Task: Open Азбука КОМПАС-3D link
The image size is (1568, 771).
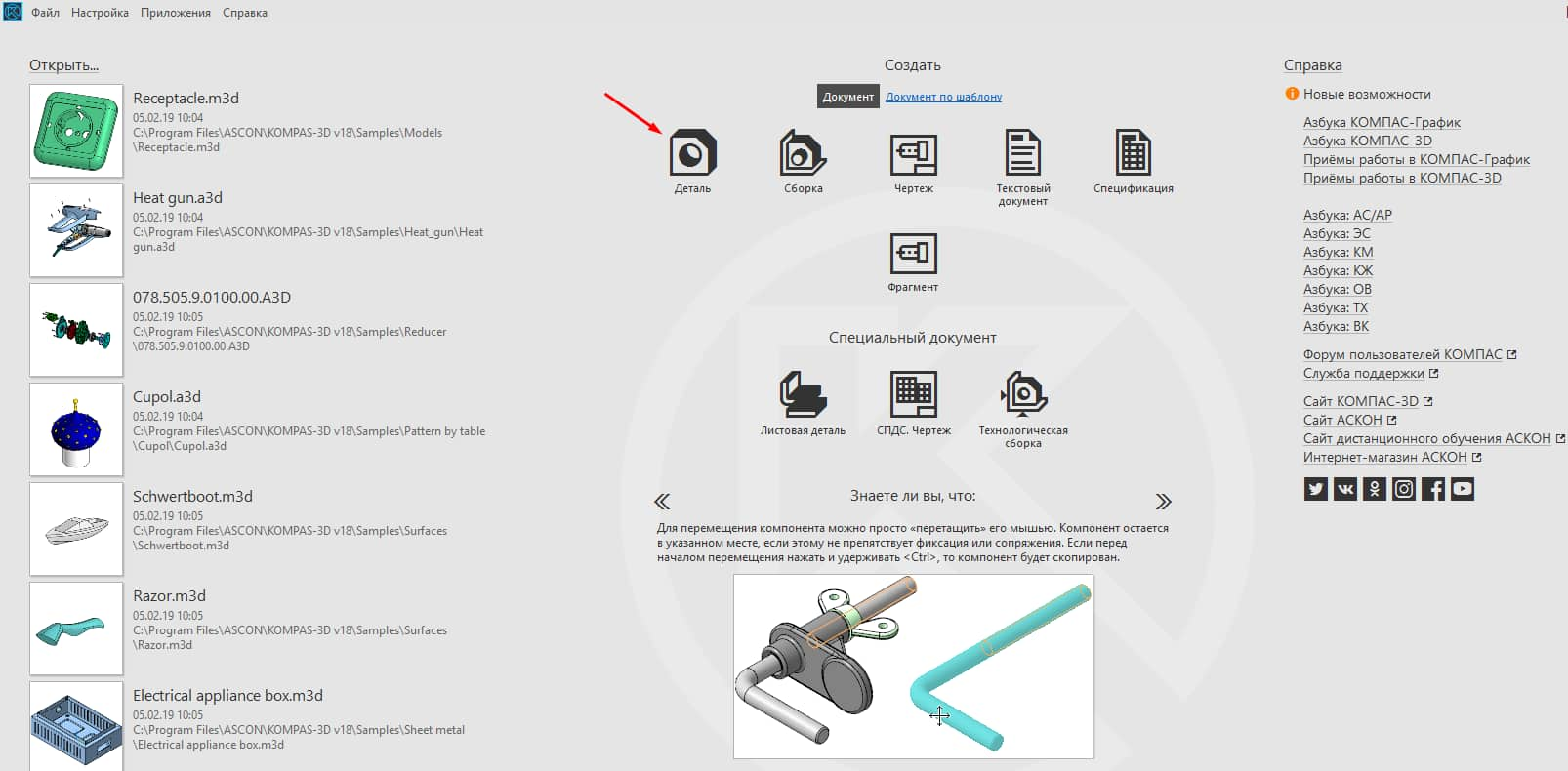Action: pos(1368,141)
